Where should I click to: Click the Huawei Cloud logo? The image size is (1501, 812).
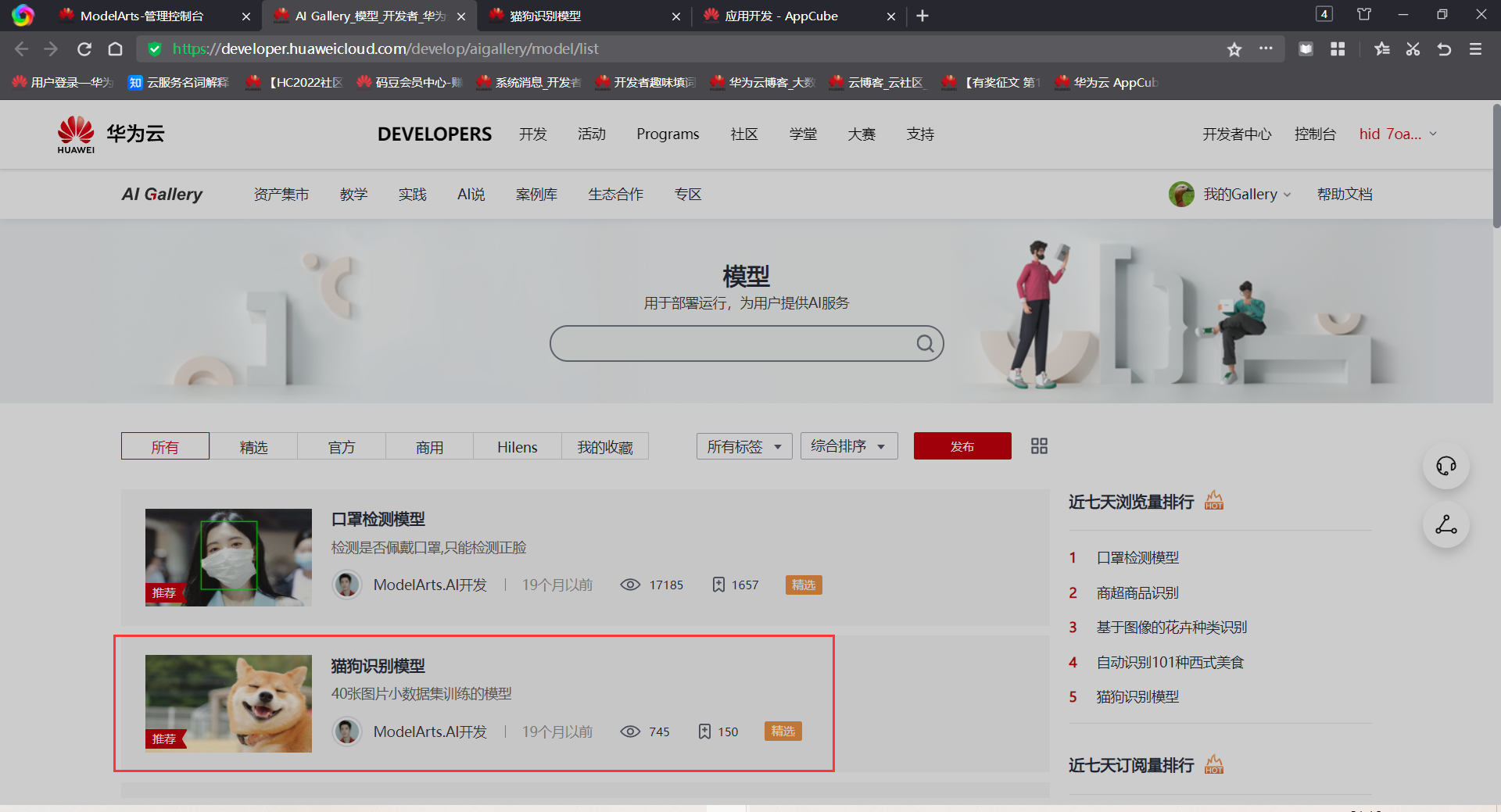[111, 134]
